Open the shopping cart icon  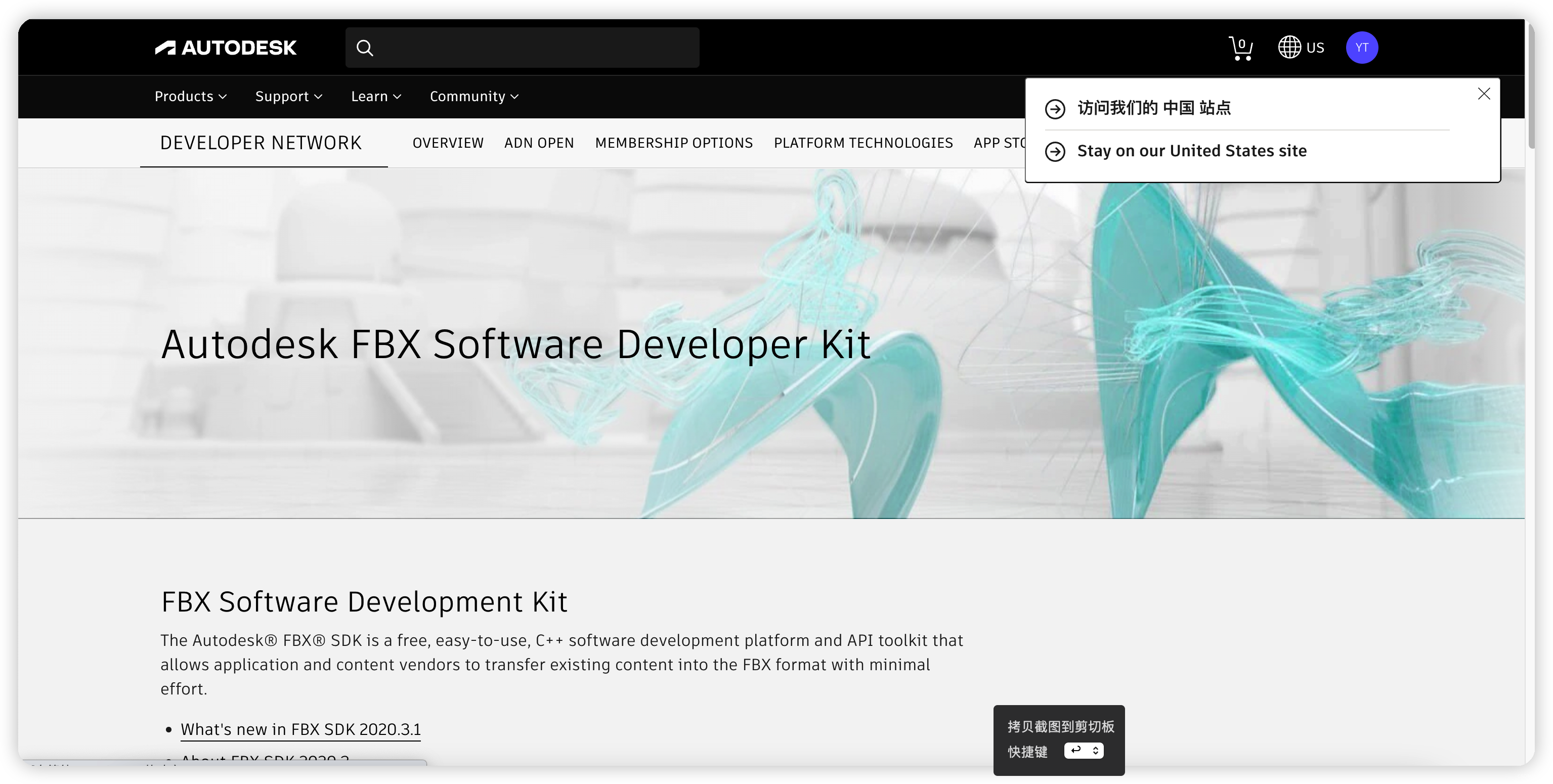tap(1241, 48)
